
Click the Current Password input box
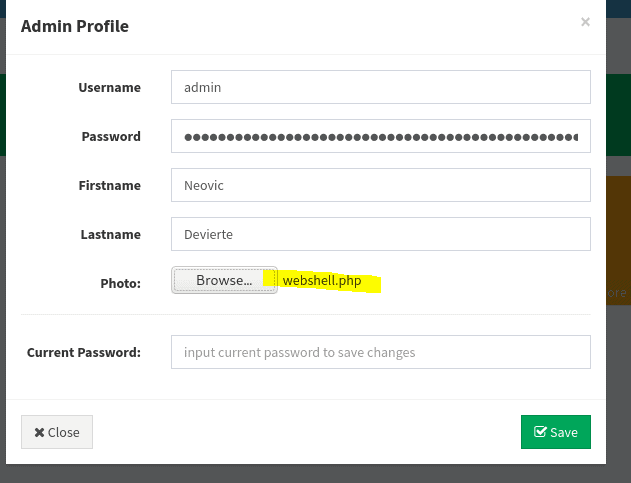coord(381,352)
